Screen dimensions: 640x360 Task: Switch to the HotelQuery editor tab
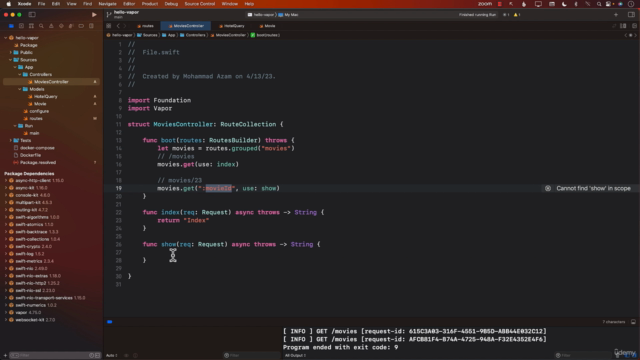click(x=231, y=26)
